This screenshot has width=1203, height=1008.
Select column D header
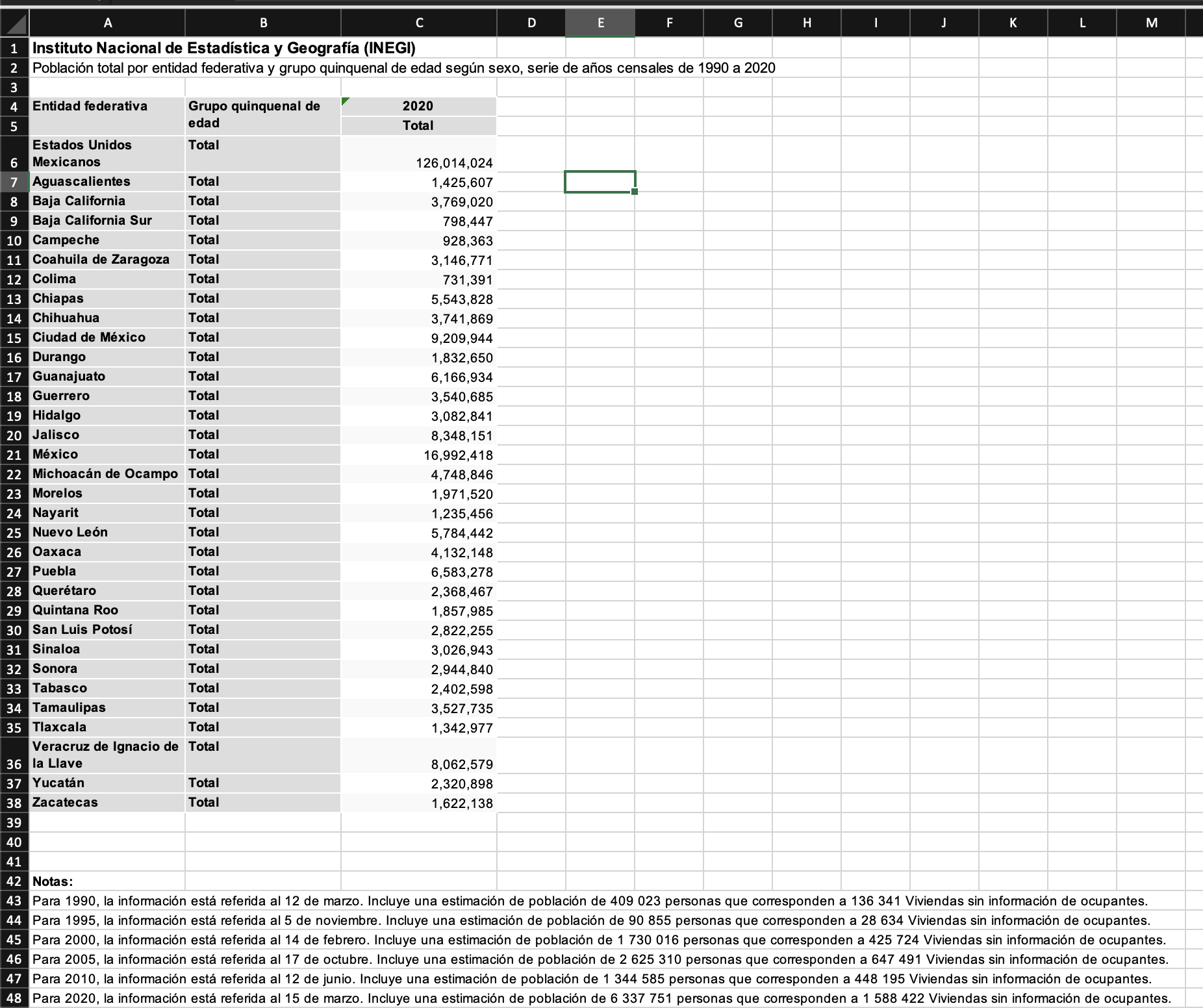click(531, 23)
